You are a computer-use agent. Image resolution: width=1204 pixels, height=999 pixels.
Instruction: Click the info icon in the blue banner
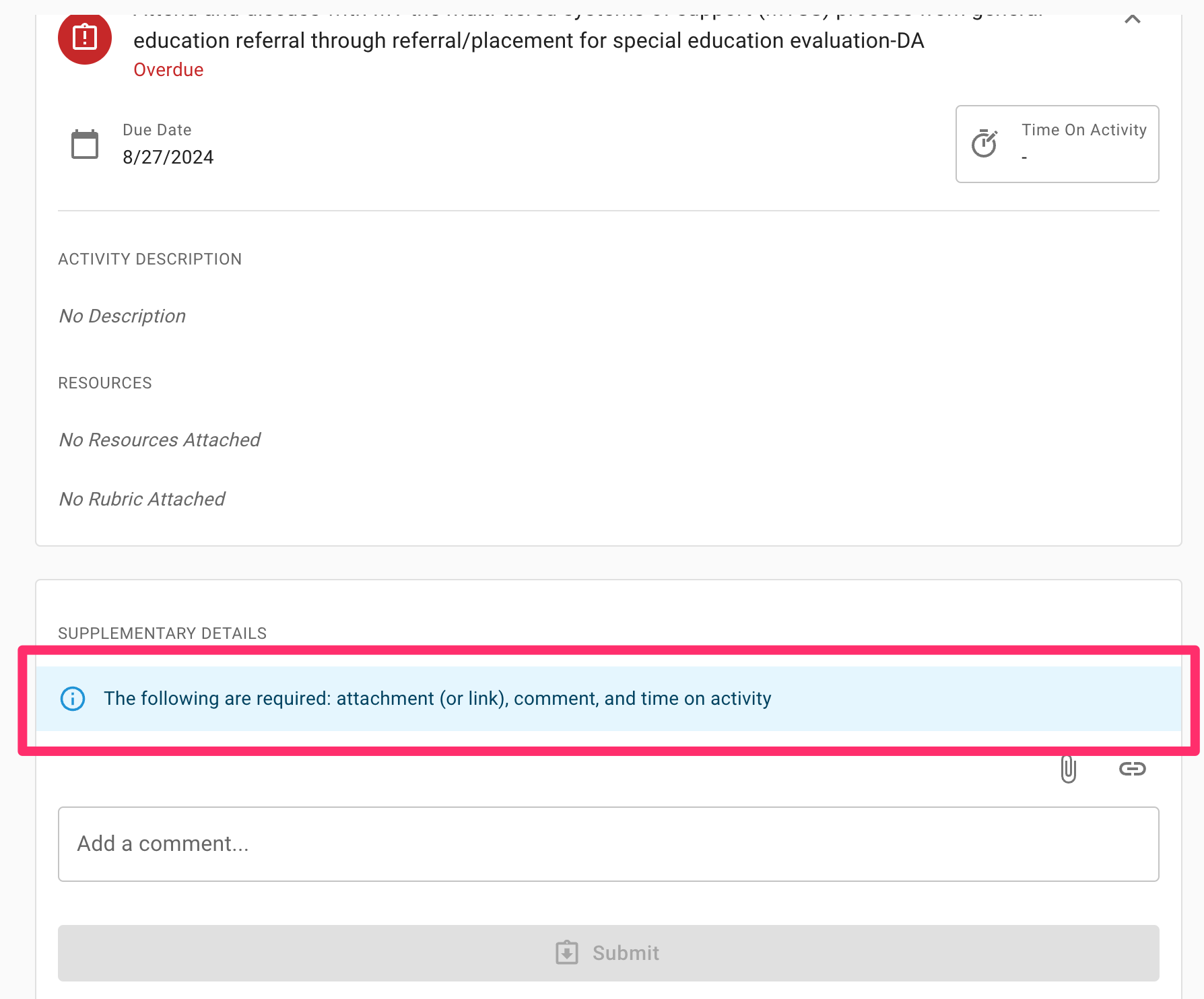(72, 699)
